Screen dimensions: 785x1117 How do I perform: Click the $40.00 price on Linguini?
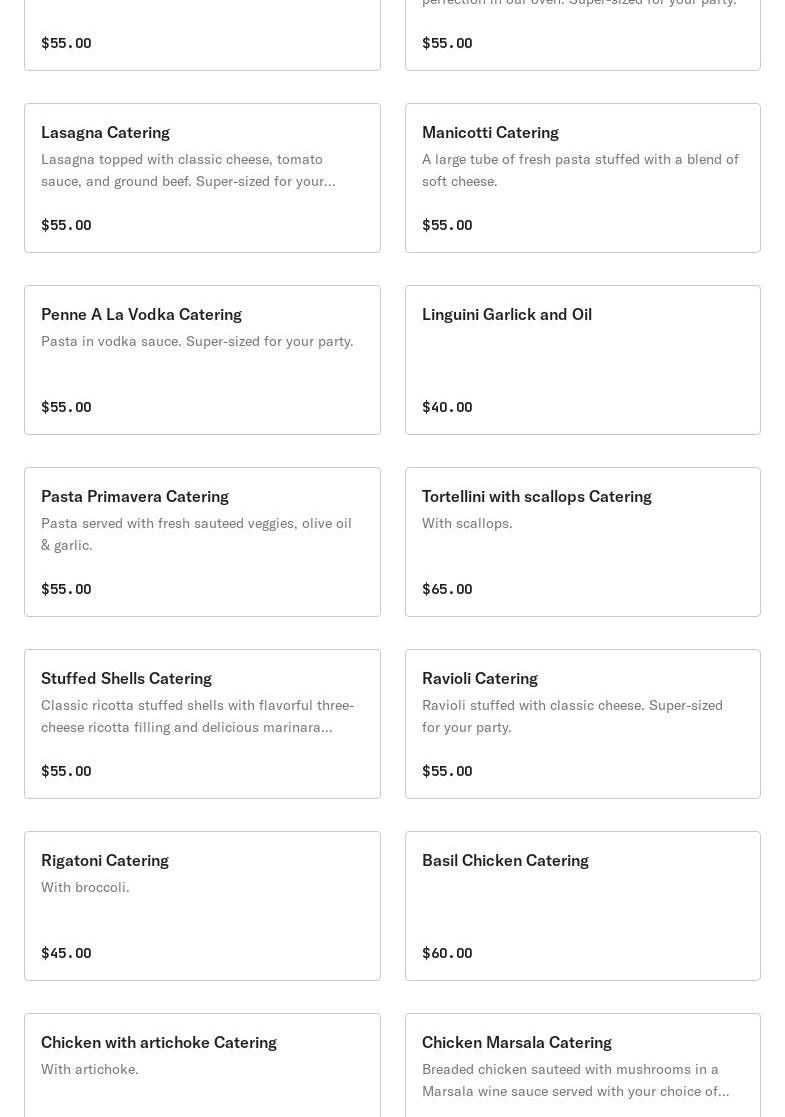(x=447, y=407)
